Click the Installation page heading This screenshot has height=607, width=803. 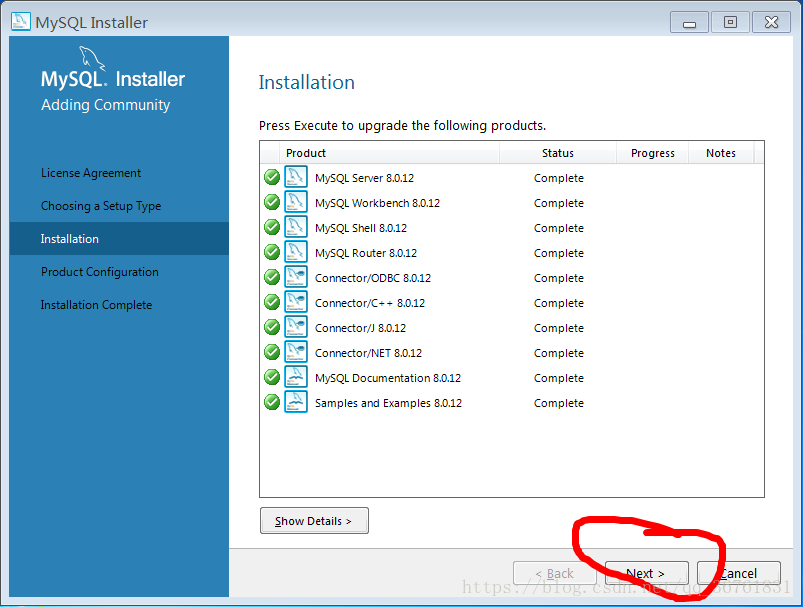(x=306, y=82)
